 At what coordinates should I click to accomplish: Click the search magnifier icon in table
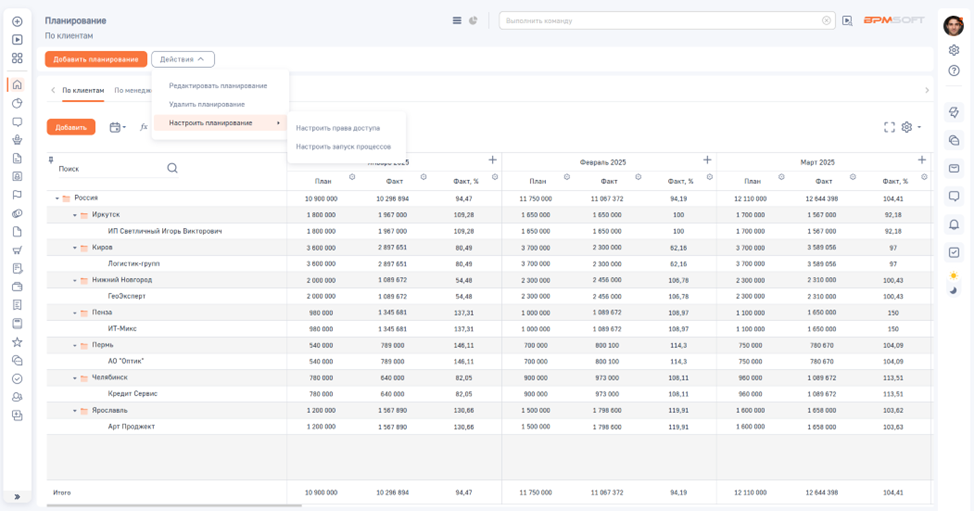point(172,168)
